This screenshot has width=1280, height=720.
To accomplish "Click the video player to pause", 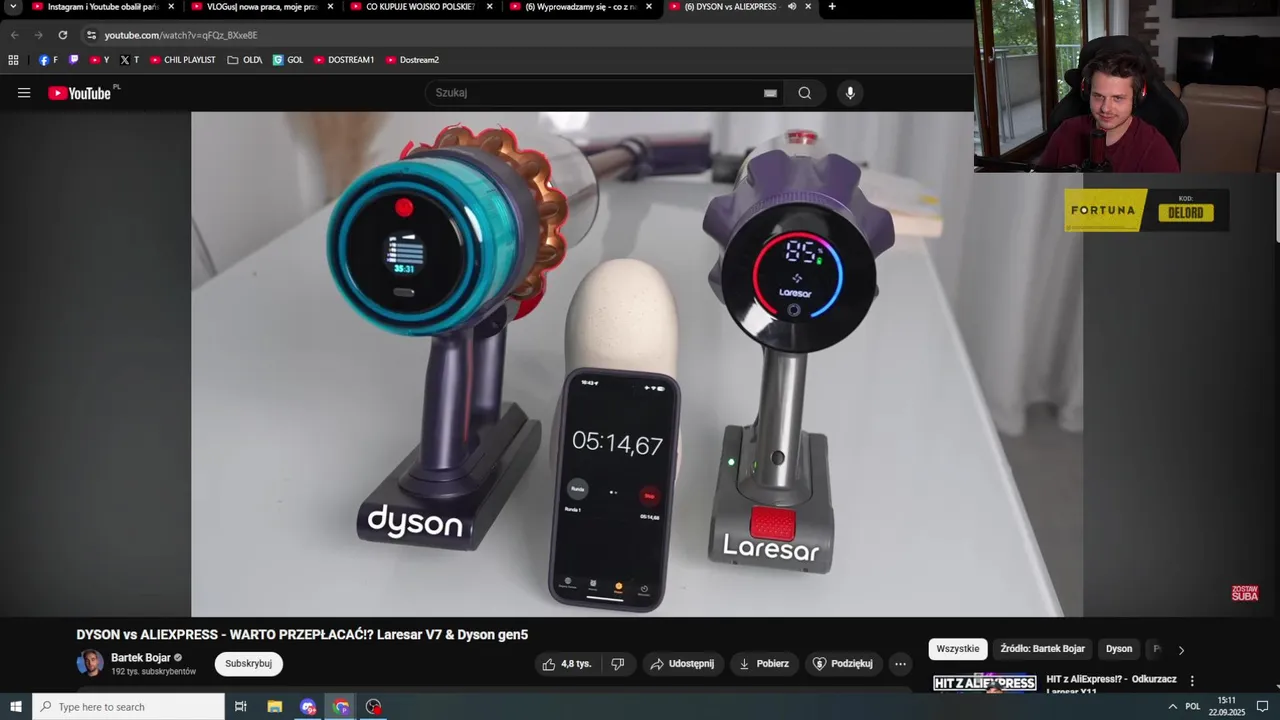I will coord(636,364).
